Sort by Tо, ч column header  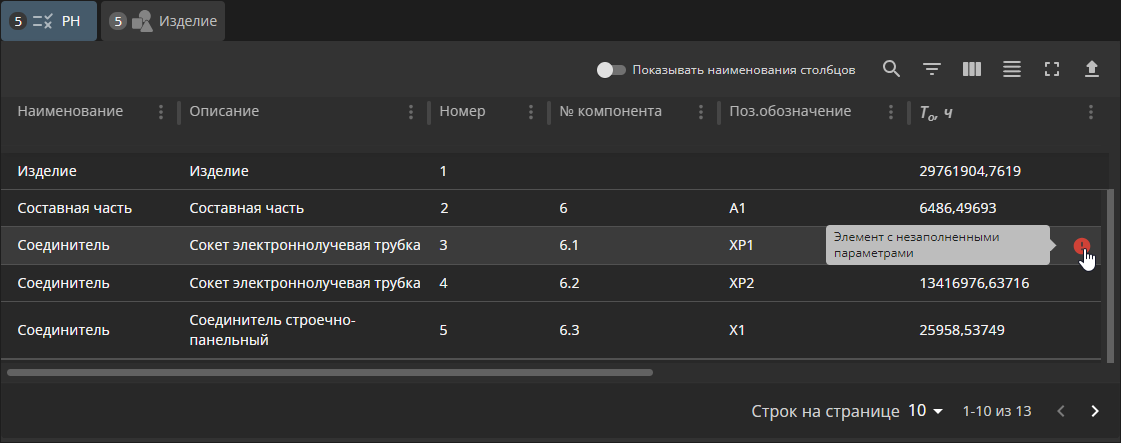935,112
